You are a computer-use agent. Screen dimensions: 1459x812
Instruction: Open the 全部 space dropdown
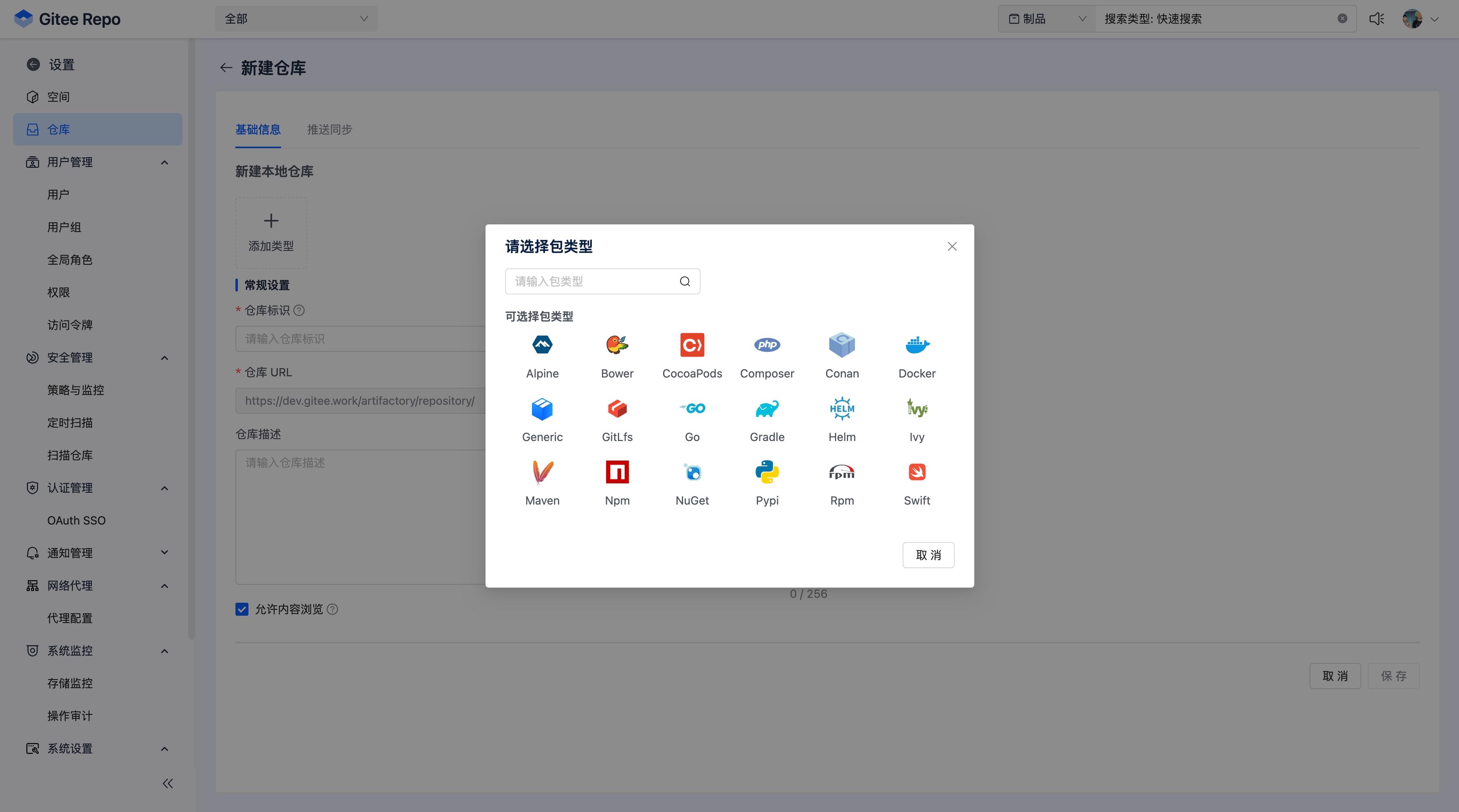pos(296,19)
